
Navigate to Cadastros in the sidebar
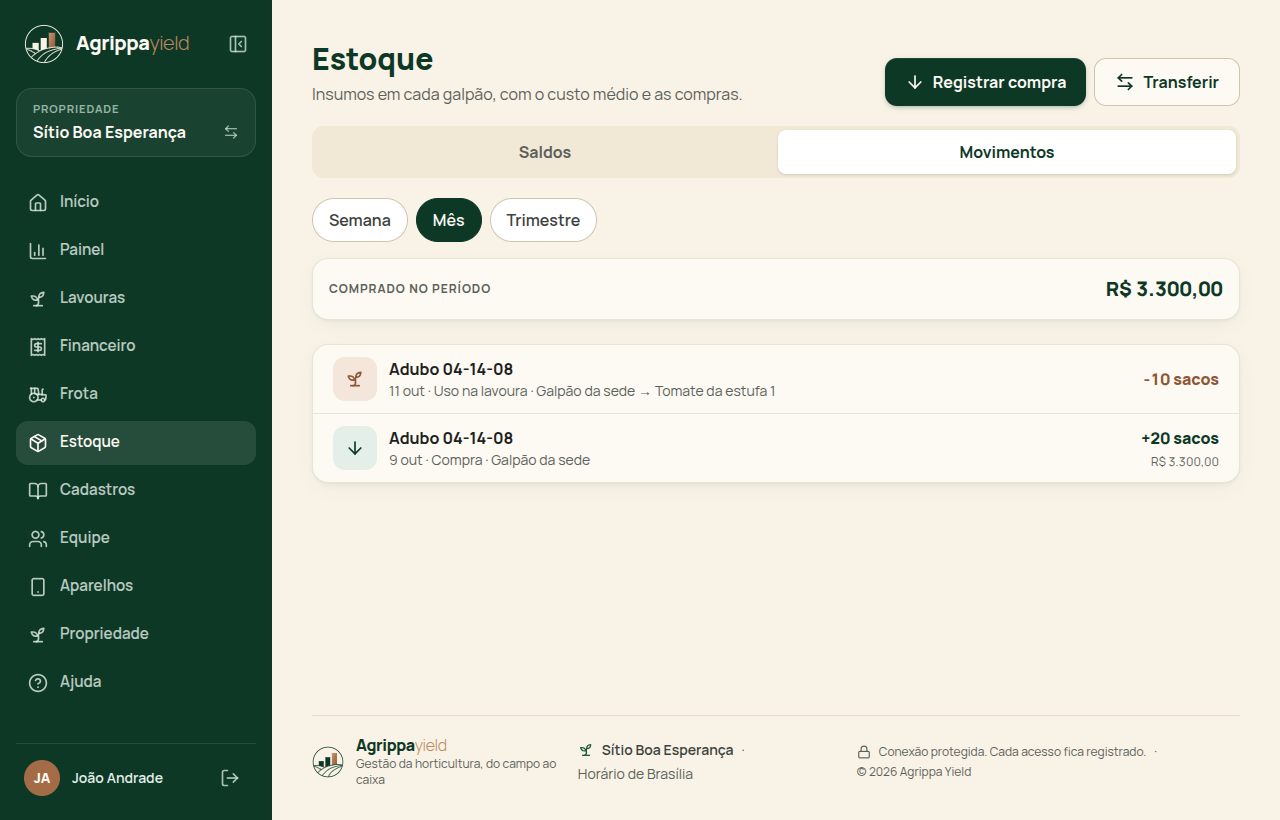[136, 490]
